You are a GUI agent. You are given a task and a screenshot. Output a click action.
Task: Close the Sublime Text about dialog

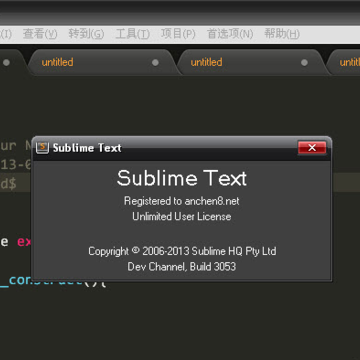[x=312, y=148]
